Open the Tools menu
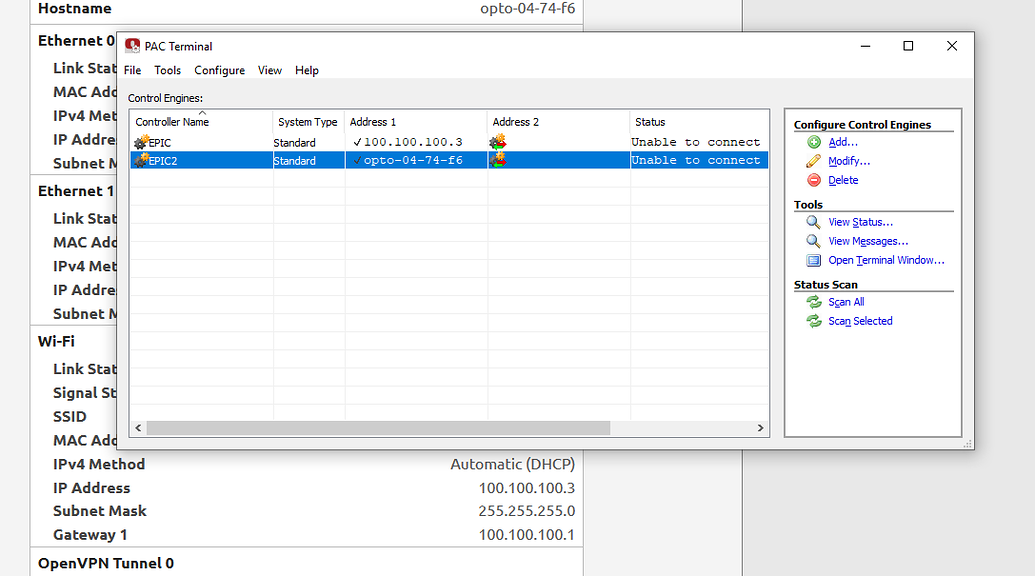Viewport: 1035px width, 576px height. click(167, 70)
